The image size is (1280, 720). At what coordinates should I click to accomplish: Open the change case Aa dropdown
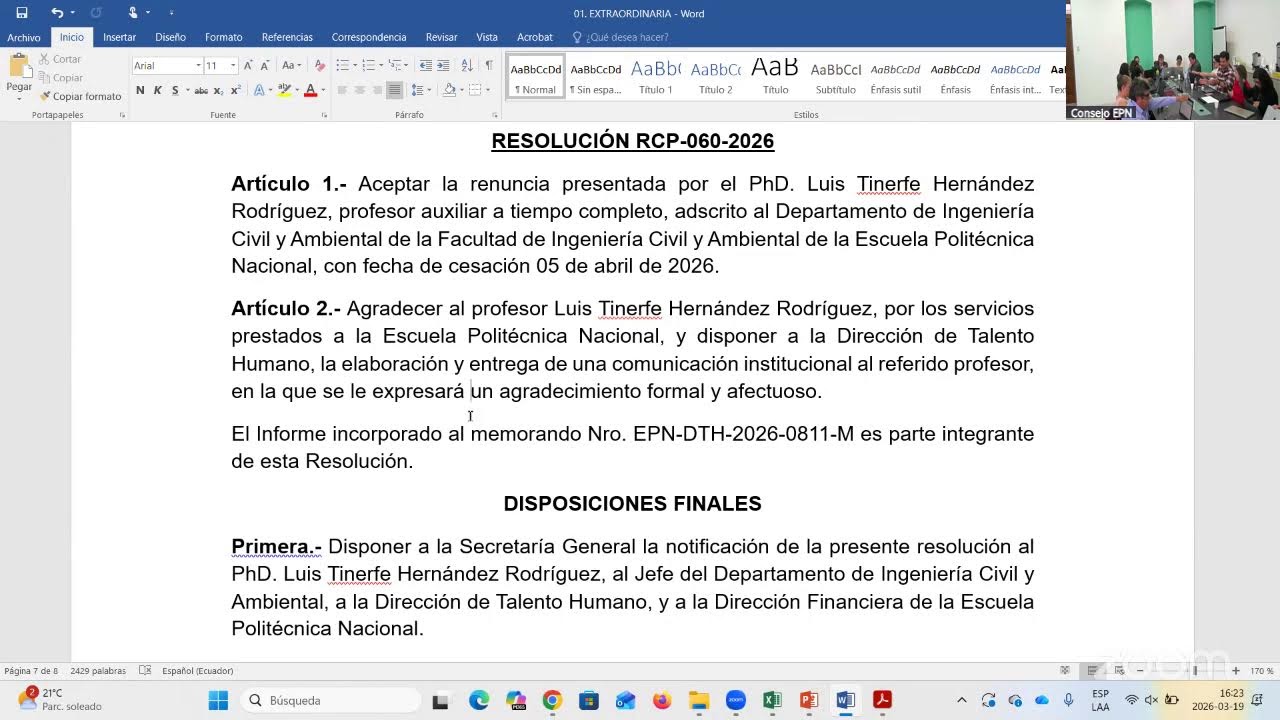pyautogui.click(x=290, y=65)
